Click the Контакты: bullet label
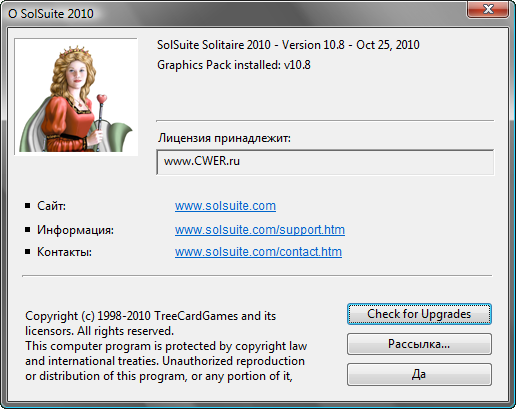This screenshot has width=516, height=409. (64, 252)
